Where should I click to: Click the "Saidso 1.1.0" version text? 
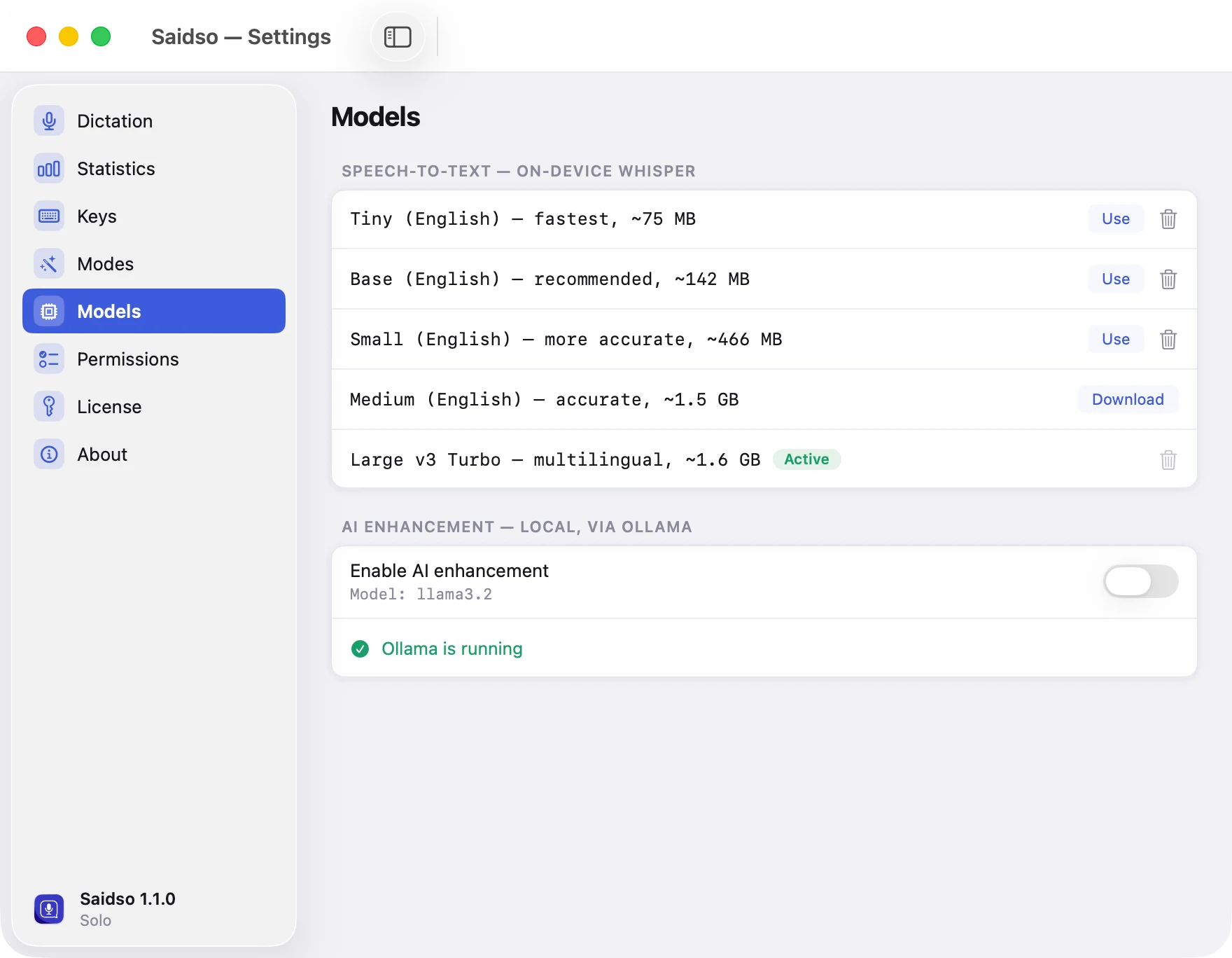[x=127, y=899]
